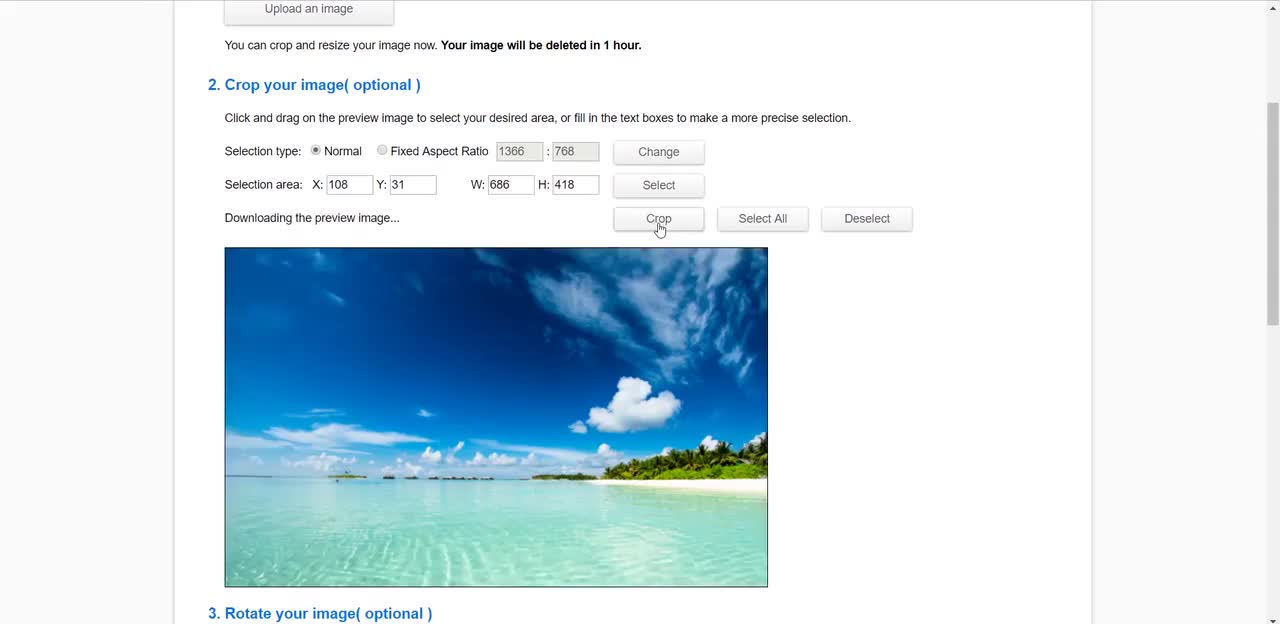The height and width of the screenshot is (624, 1280).
Task: Click the Crop your image section heading
Action: tap(314, 85)
